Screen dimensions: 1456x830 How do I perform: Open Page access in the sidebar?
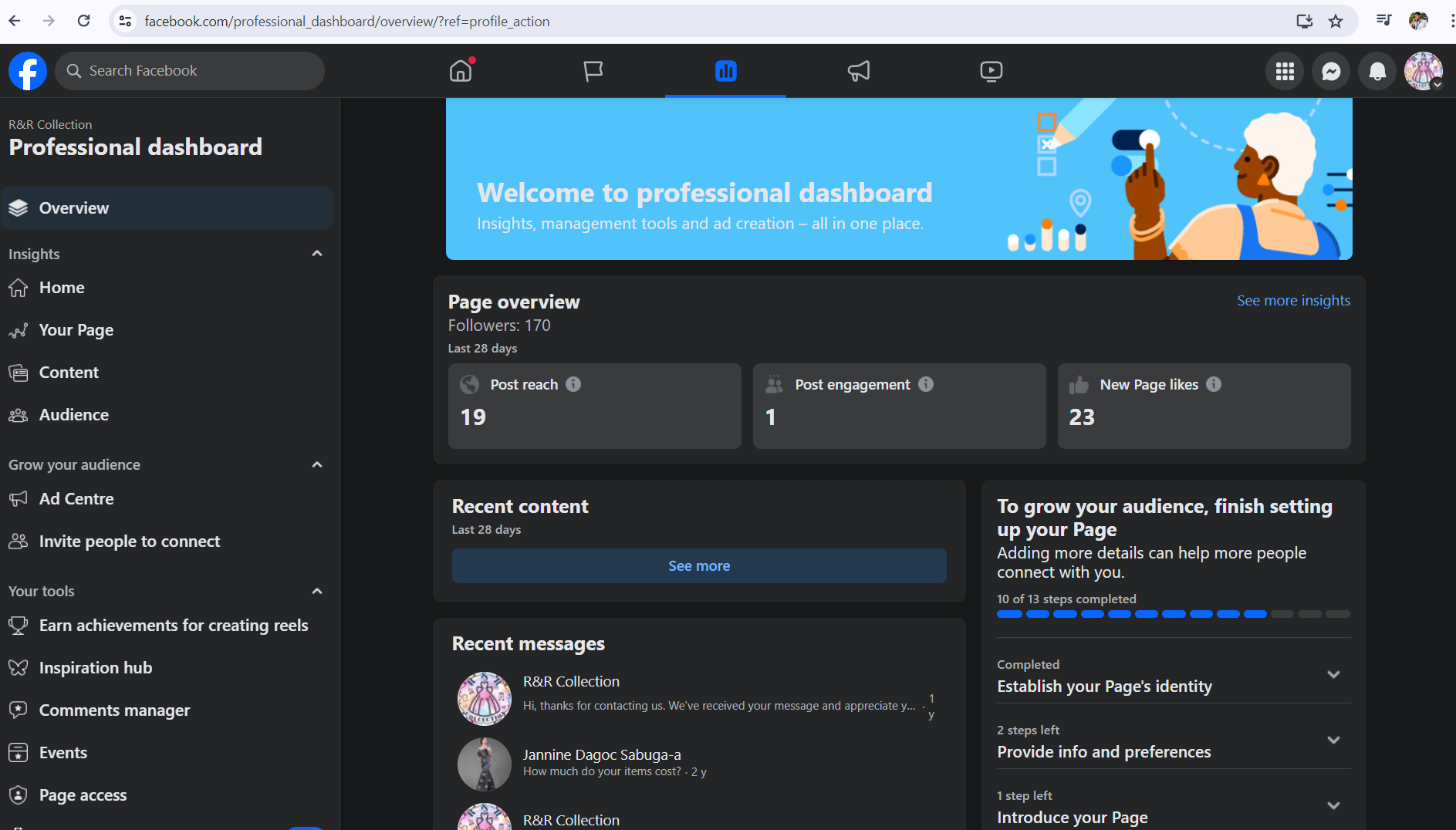pos(167,795)
